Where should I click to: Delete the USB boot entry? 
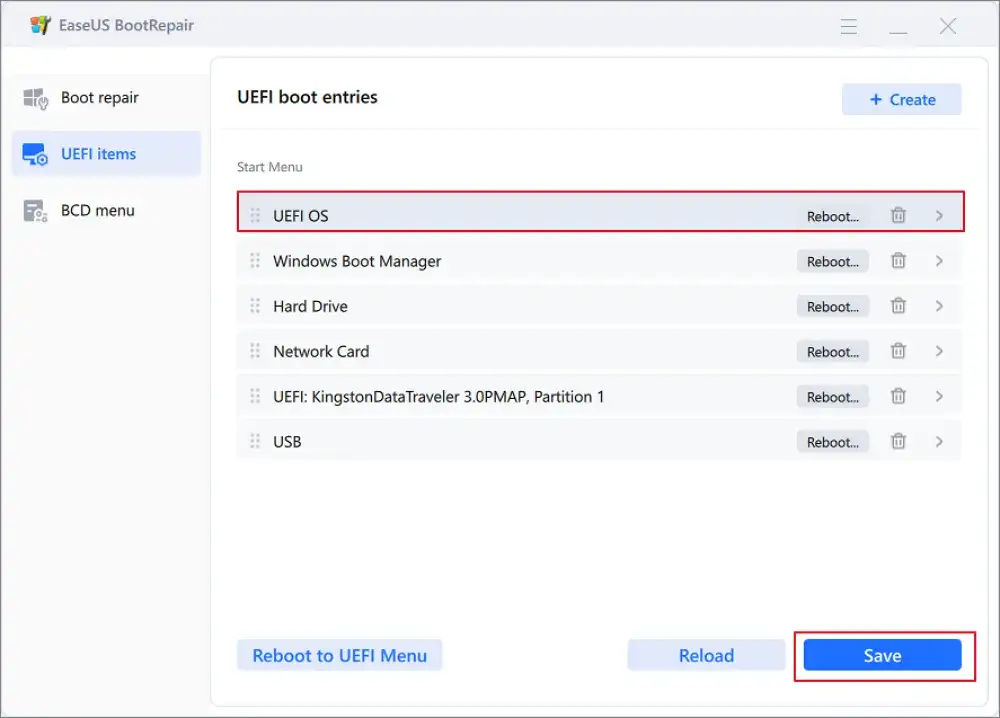(x=898, y=441)
